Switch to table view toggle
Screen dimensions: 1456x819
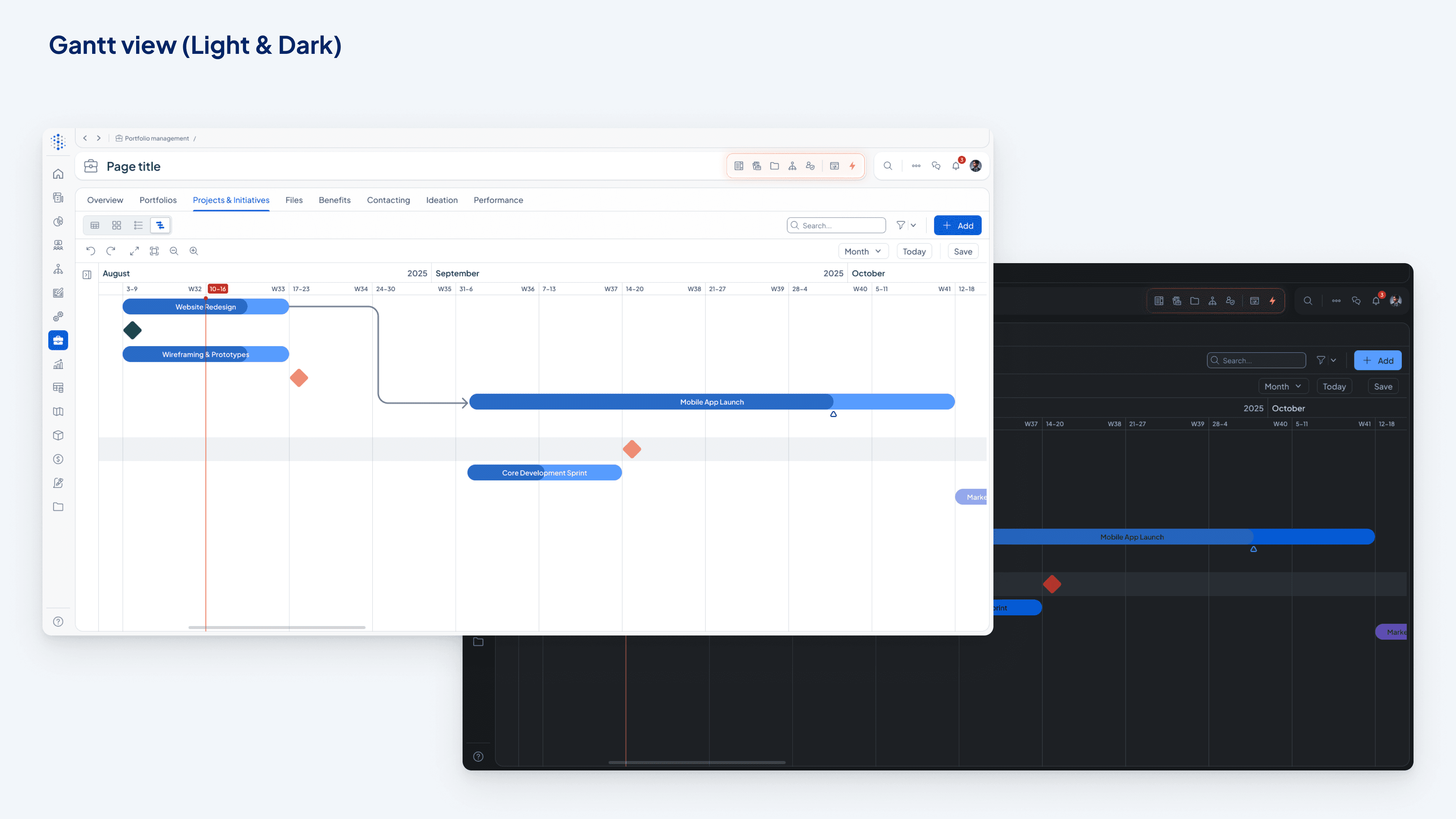(x=95, y=226)
